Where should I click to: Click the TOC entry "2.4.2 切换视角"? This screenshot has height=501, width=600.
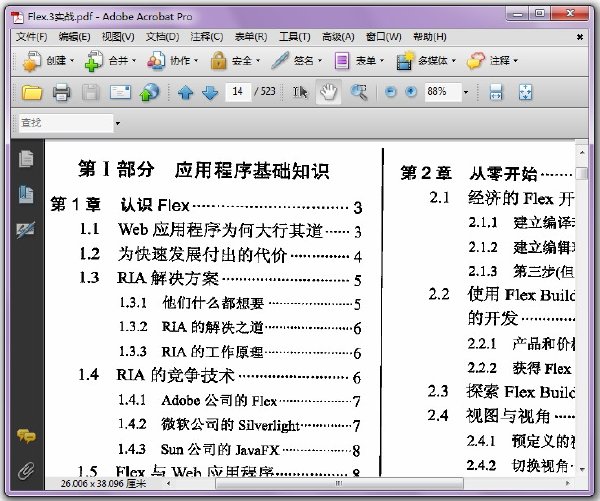coord(520,466)
